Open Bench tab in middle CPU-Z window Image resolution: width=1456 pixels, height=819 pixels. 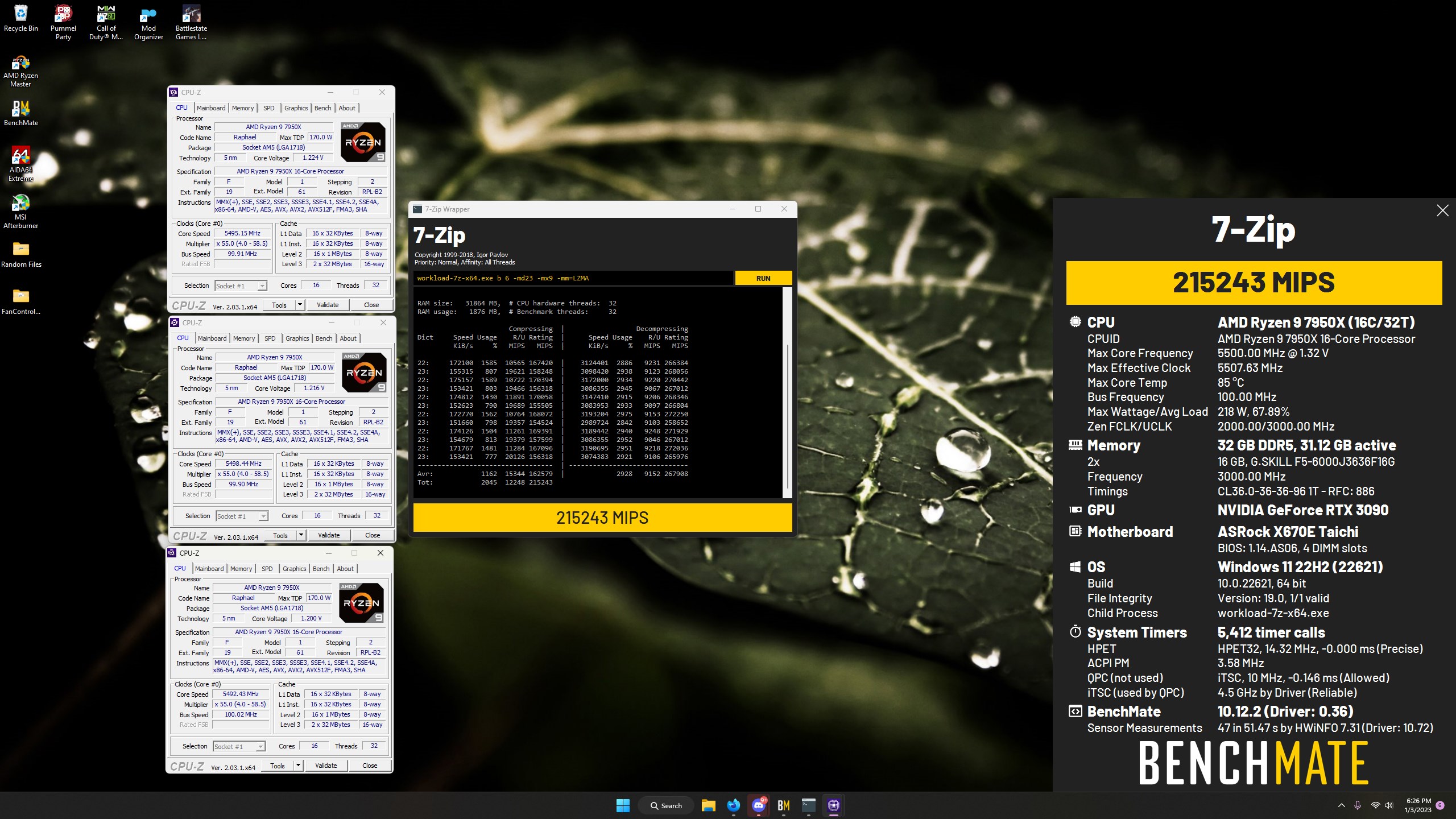pos(324,338)
